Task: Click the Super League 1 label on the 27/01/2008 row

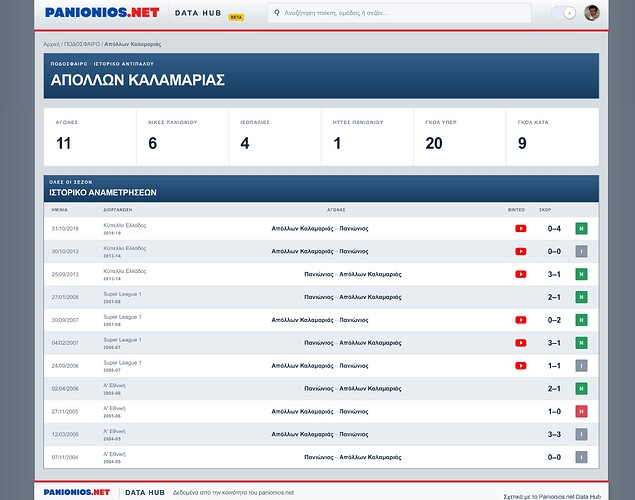Action: pos(122,294)
